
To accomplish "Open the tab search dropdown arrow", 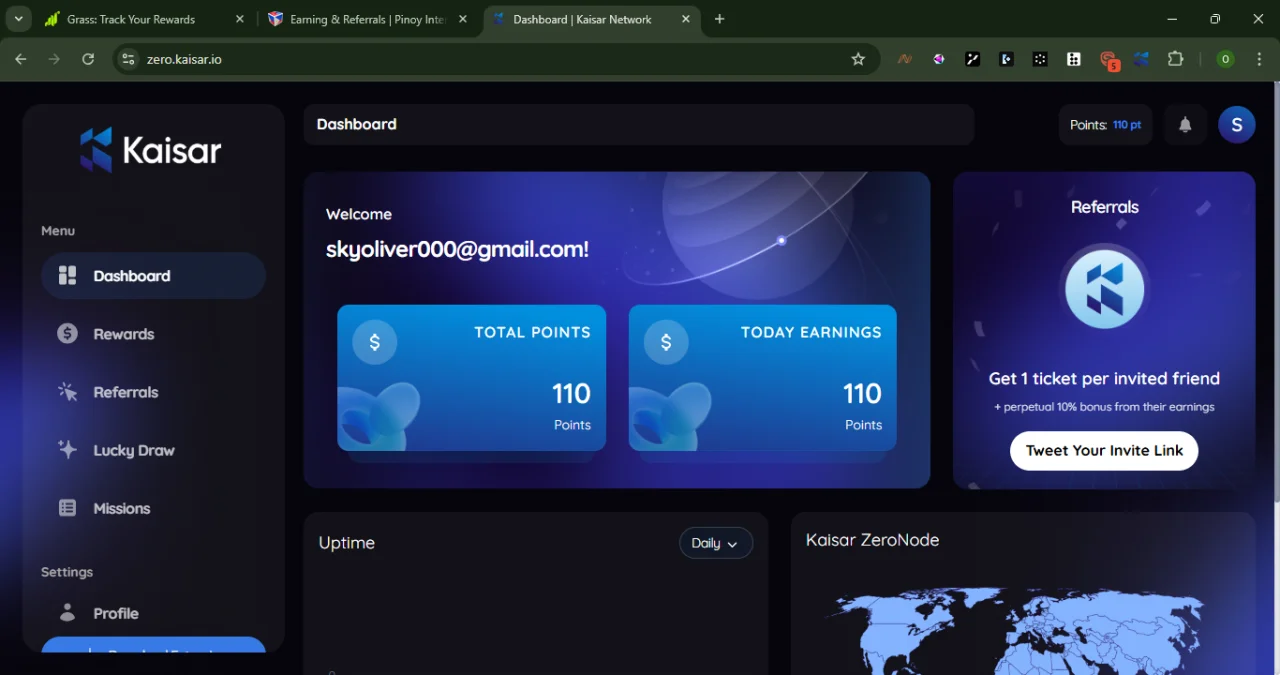I will 18,19.
